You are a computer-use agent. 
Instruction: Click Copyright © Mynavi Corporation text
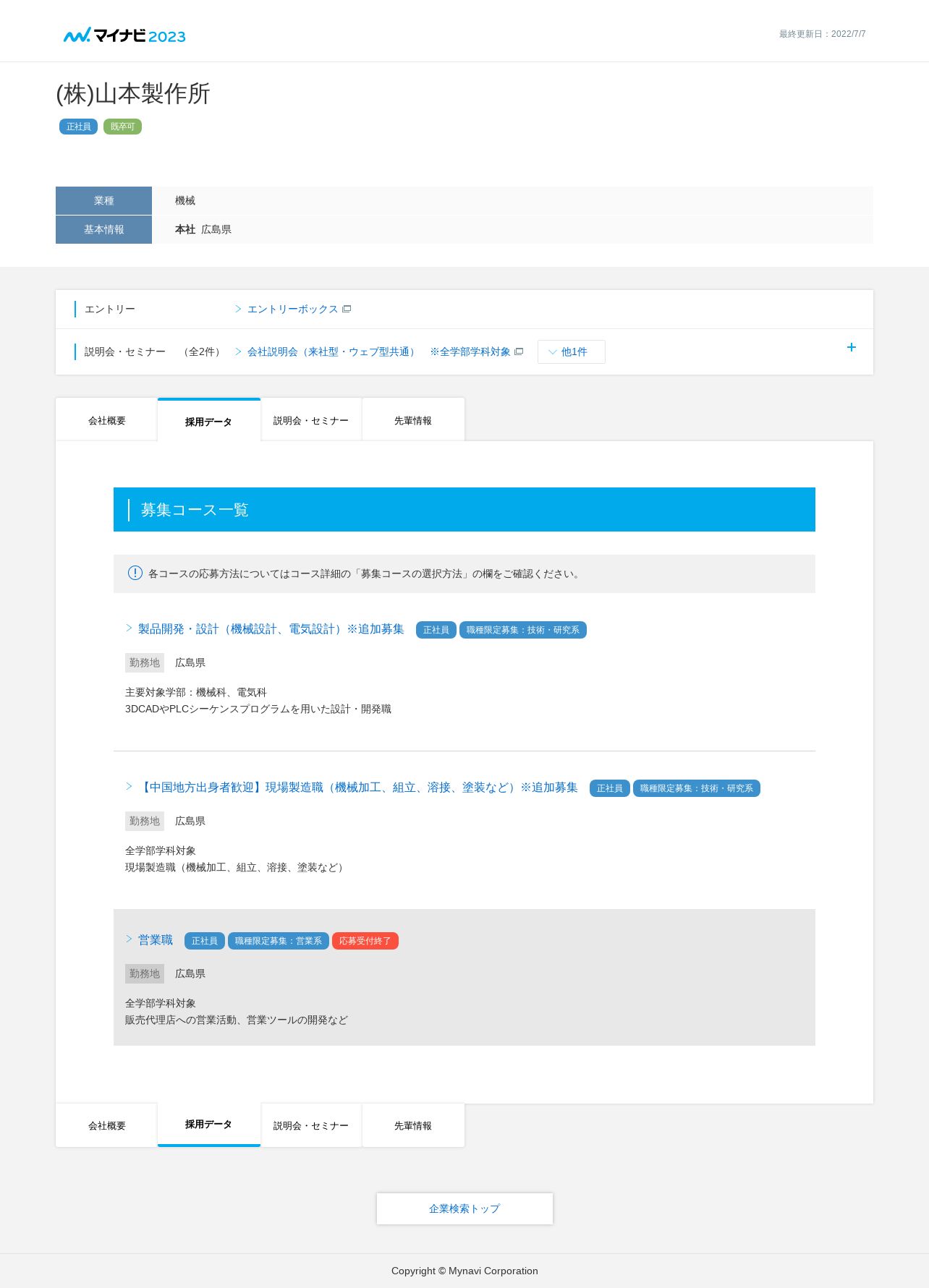coord(465,1271)
